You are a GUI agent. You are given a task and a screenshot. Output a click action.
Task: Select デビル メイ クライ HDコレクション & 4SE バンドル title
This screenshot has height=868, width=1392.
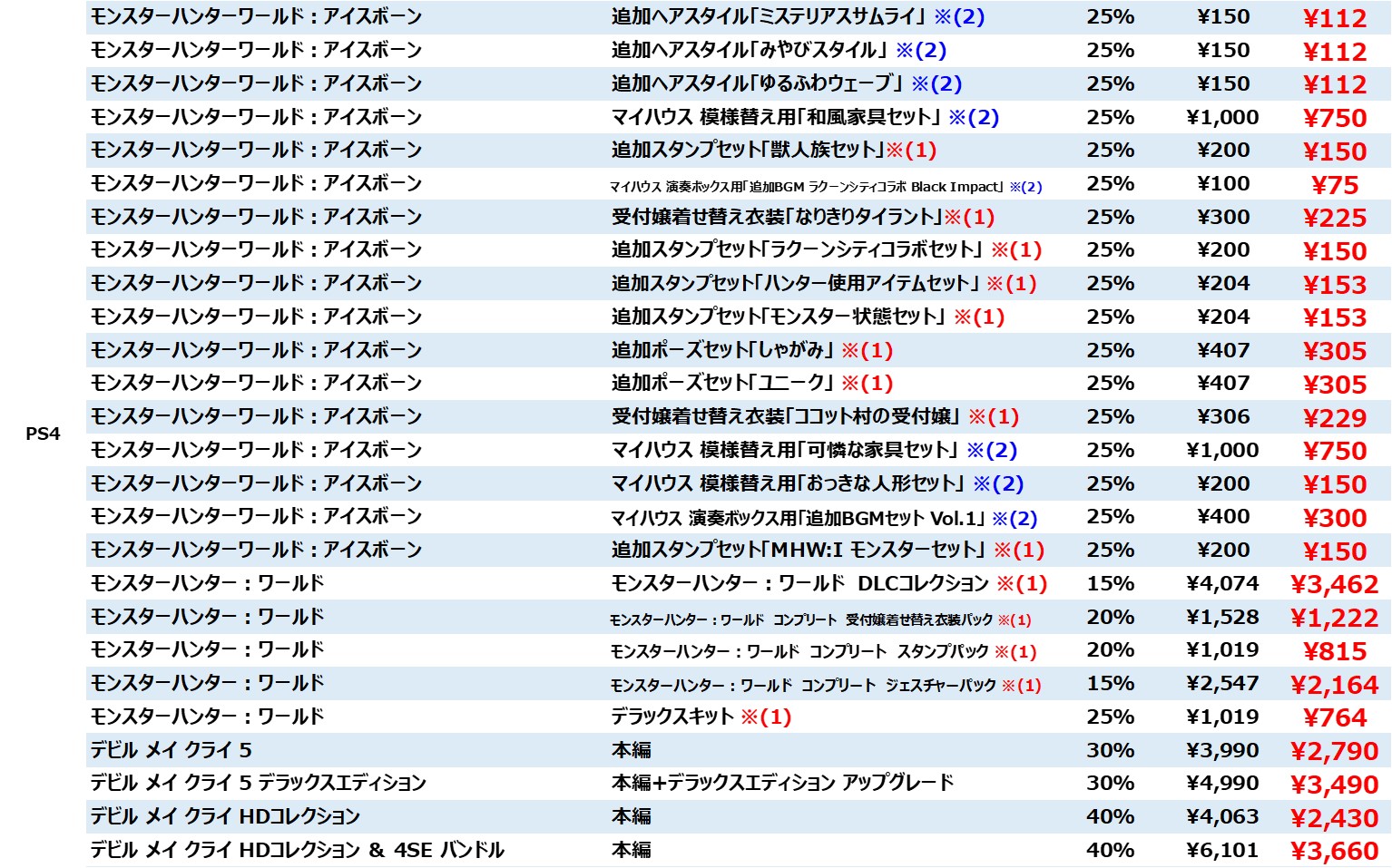(x=297, y=850)
